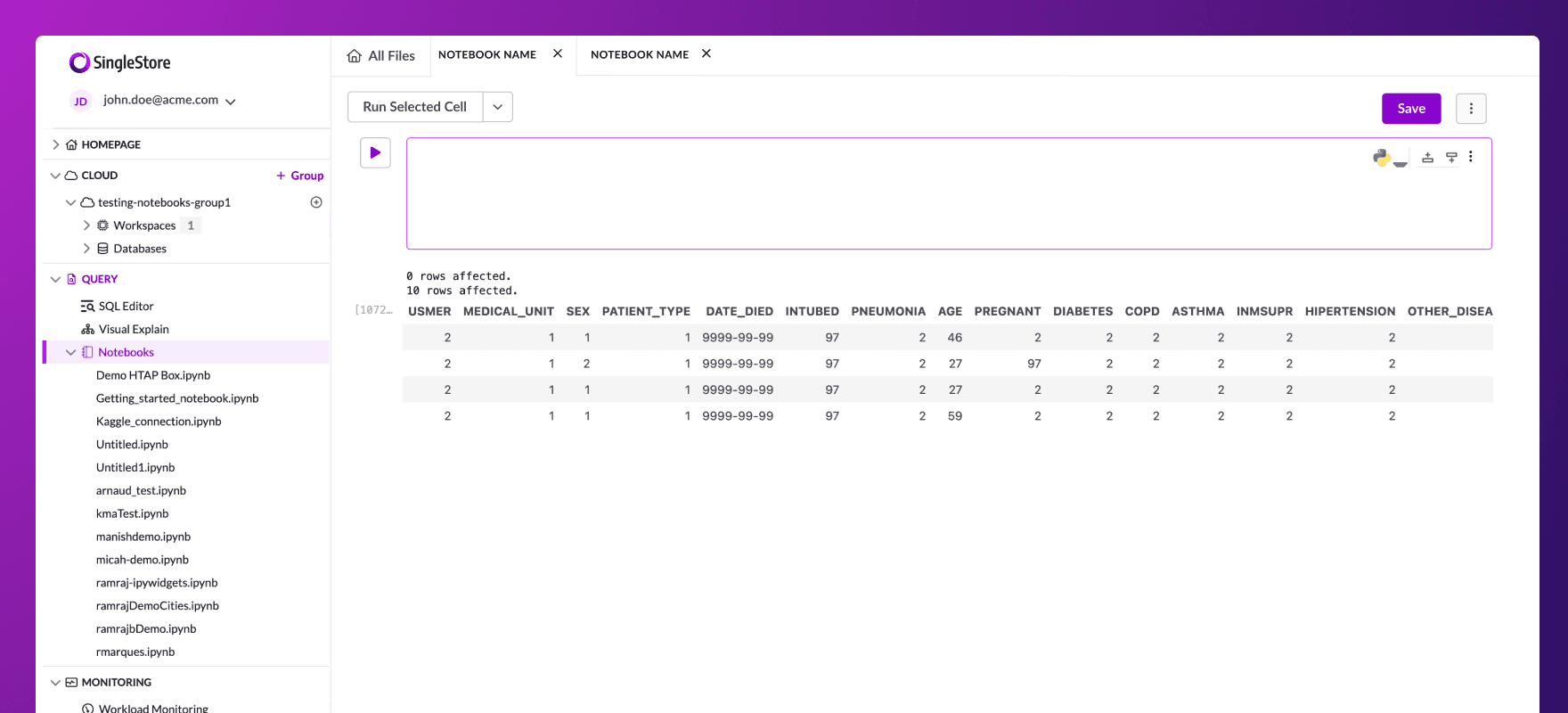Open kmaTest.ipynb
The height and width of the screenshot is (713, 1568).
pos(132,514)
